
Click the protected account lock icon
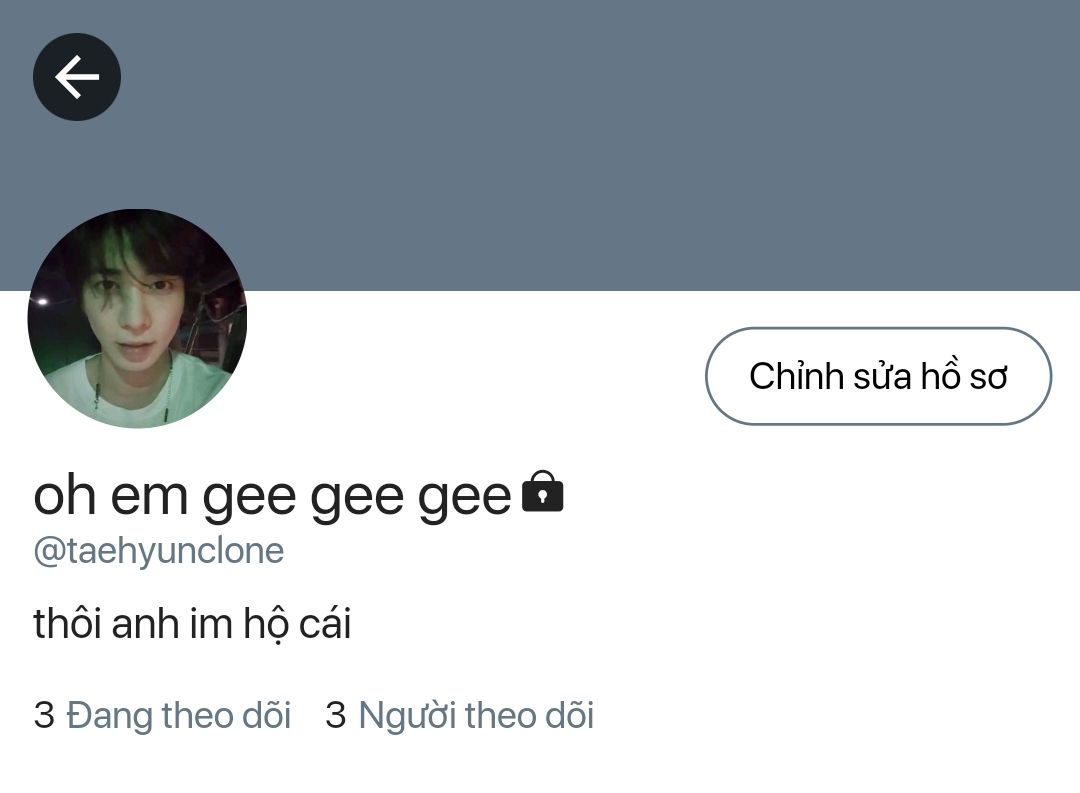543,491
